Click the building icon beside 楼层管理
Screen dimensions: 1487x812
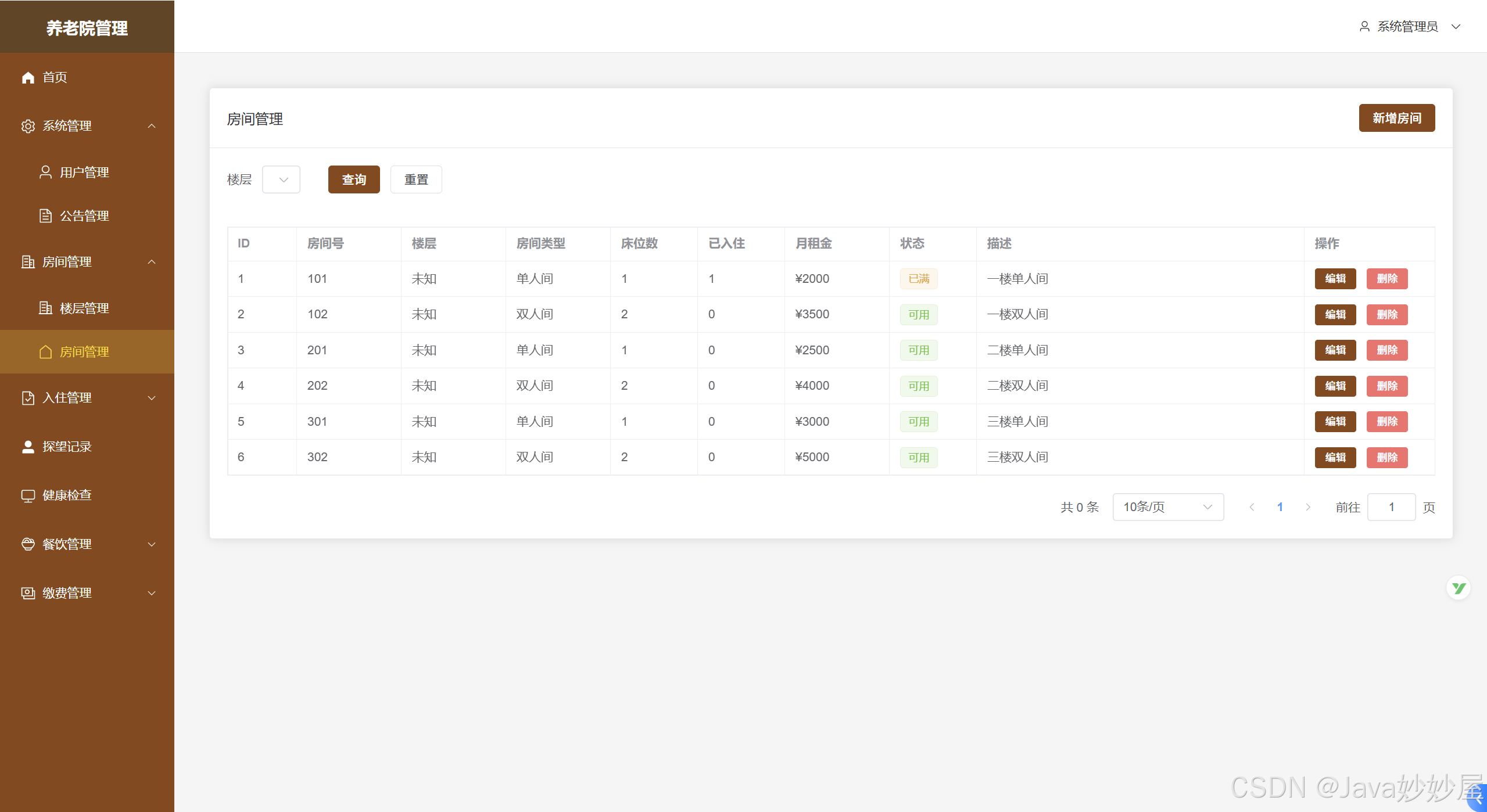(x=45, y=308)
